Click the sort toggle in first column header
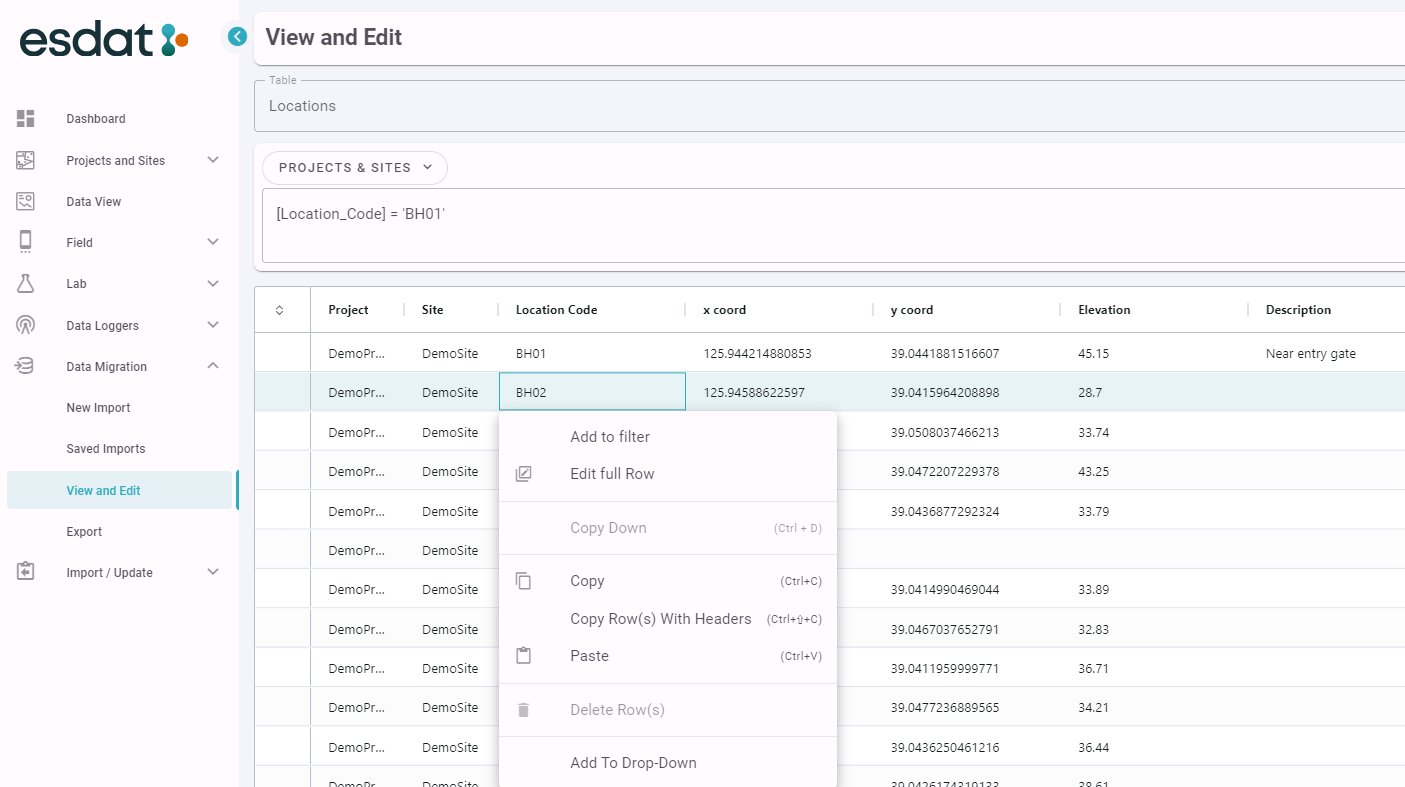This screenshot has height=787, width=1405. 280,310
